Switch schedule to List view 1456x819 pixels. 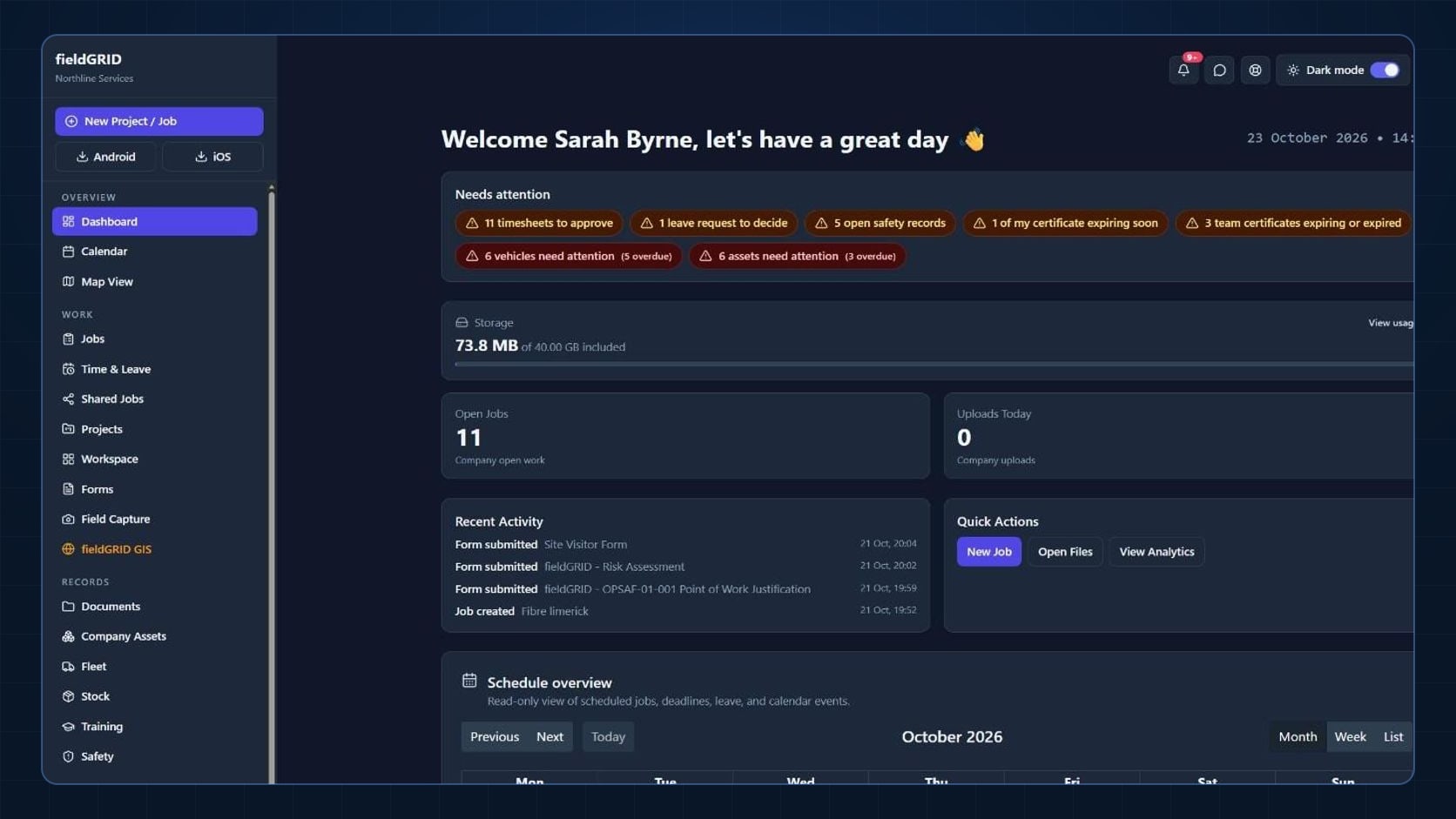coord(1393,737)
